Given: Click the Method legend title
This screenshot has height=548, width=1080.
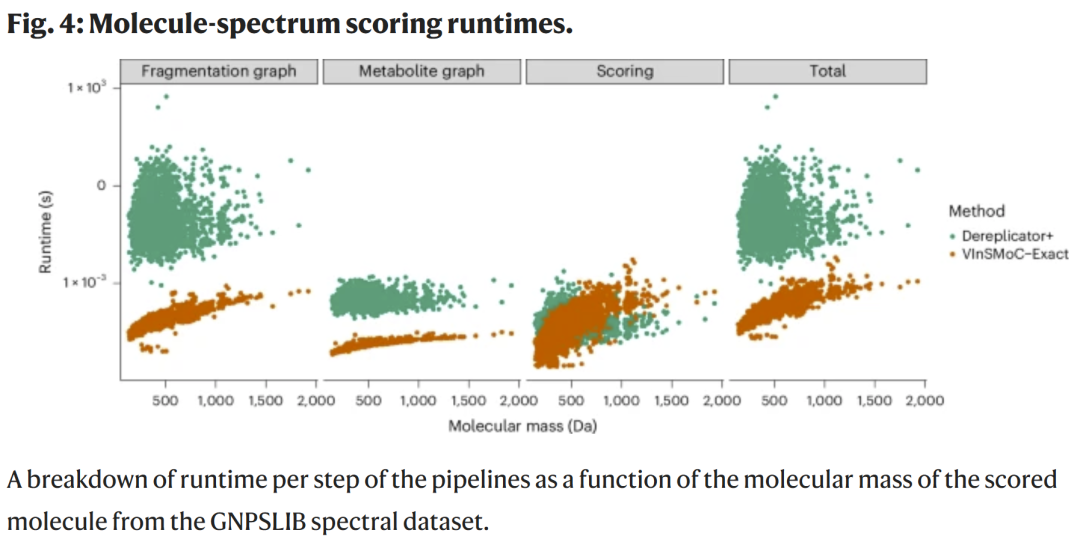Looking at the screenshot, I should pyautogui.click(x=976, y=211).
